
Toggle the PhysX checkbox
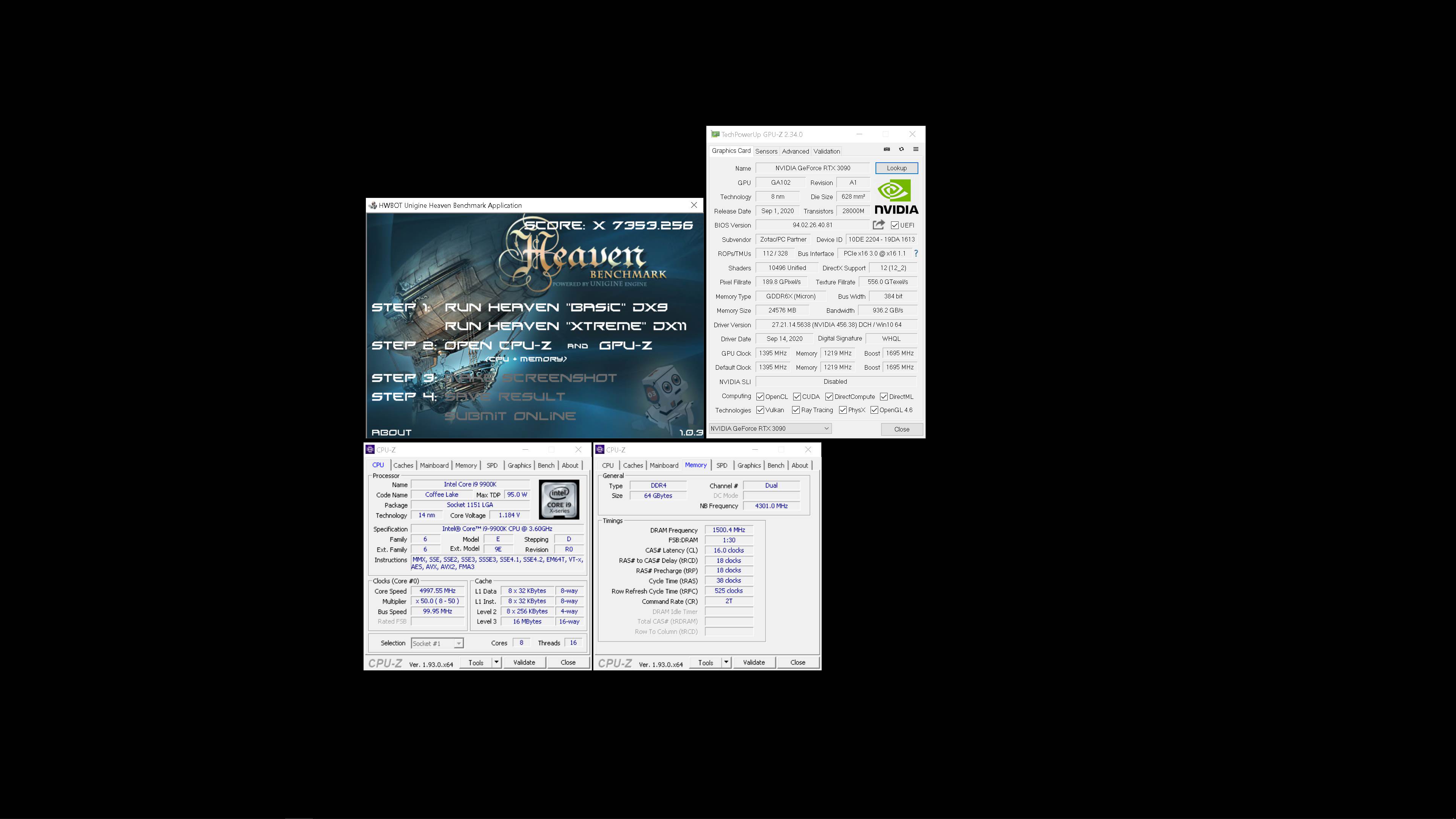click(x=843, y=410)
